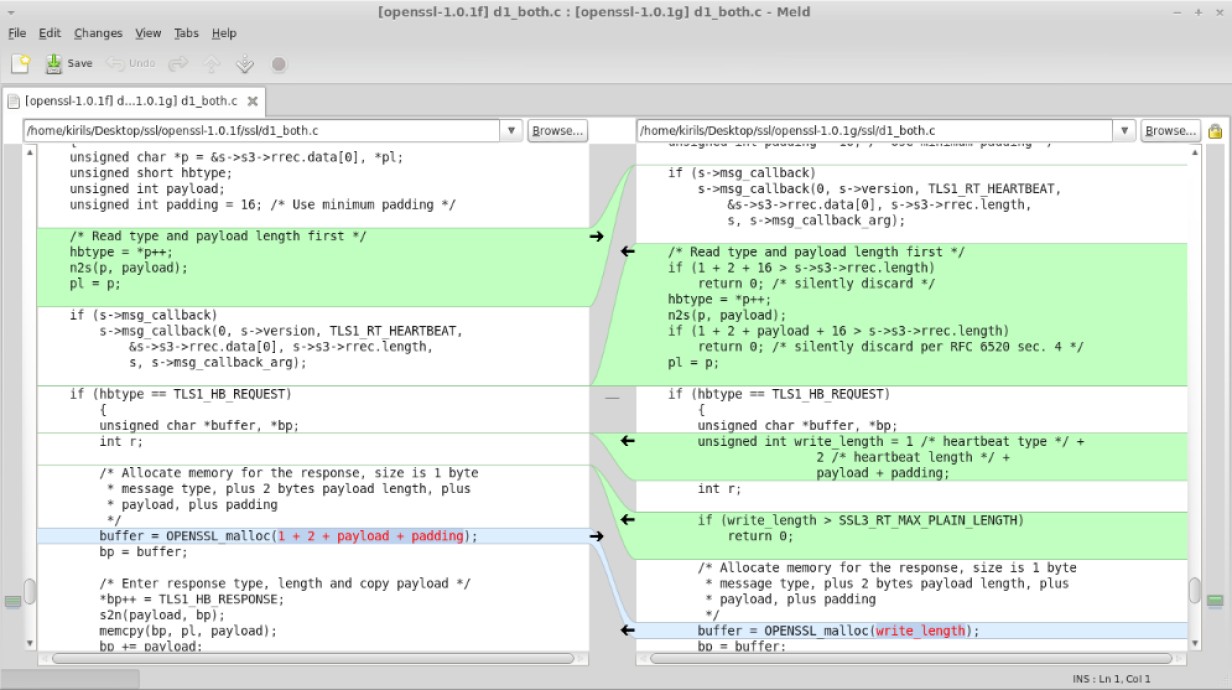Click Browse for the left file
This screenshot has height=690, width=1232.
557,131
